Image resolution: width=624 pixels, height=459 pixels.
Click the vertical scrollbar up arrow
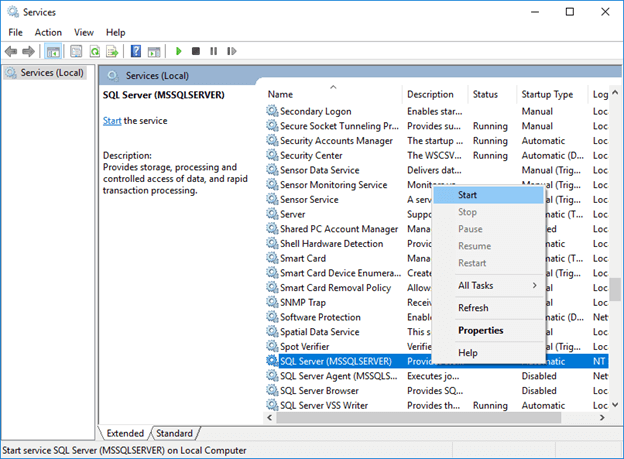(615, 92)
